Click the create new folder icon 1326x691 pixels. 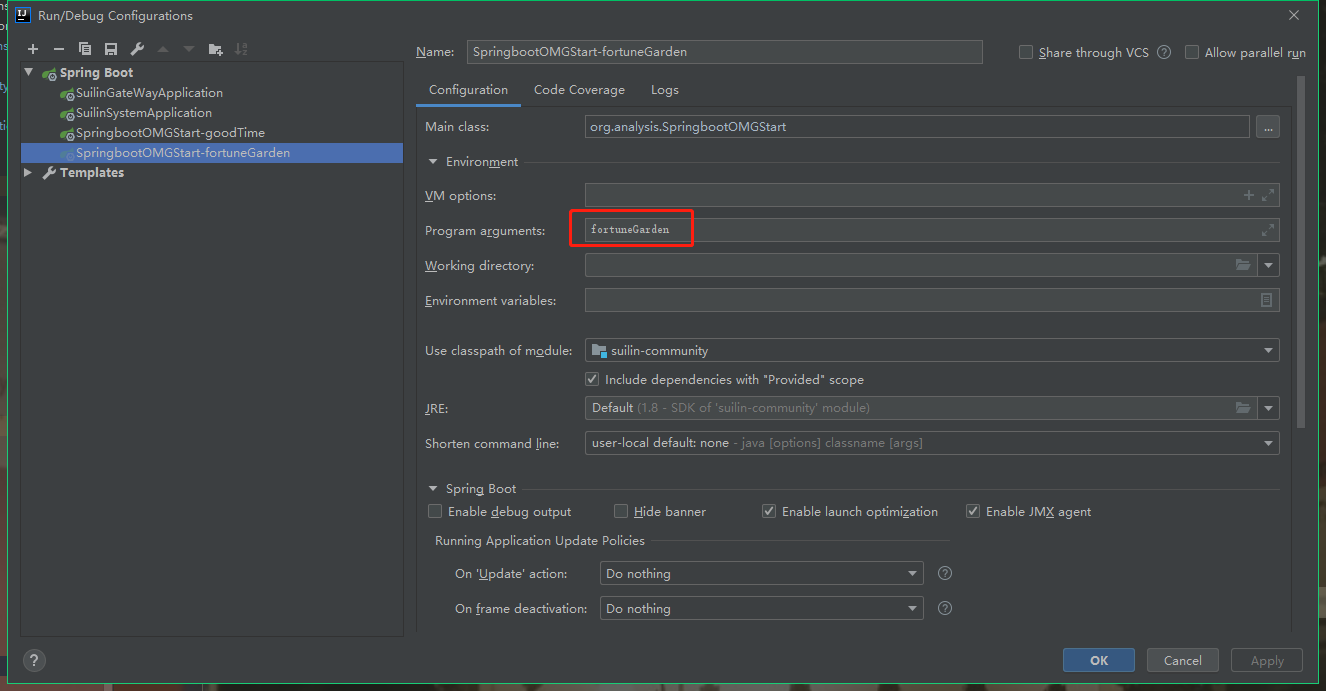[x=215, y=49]
